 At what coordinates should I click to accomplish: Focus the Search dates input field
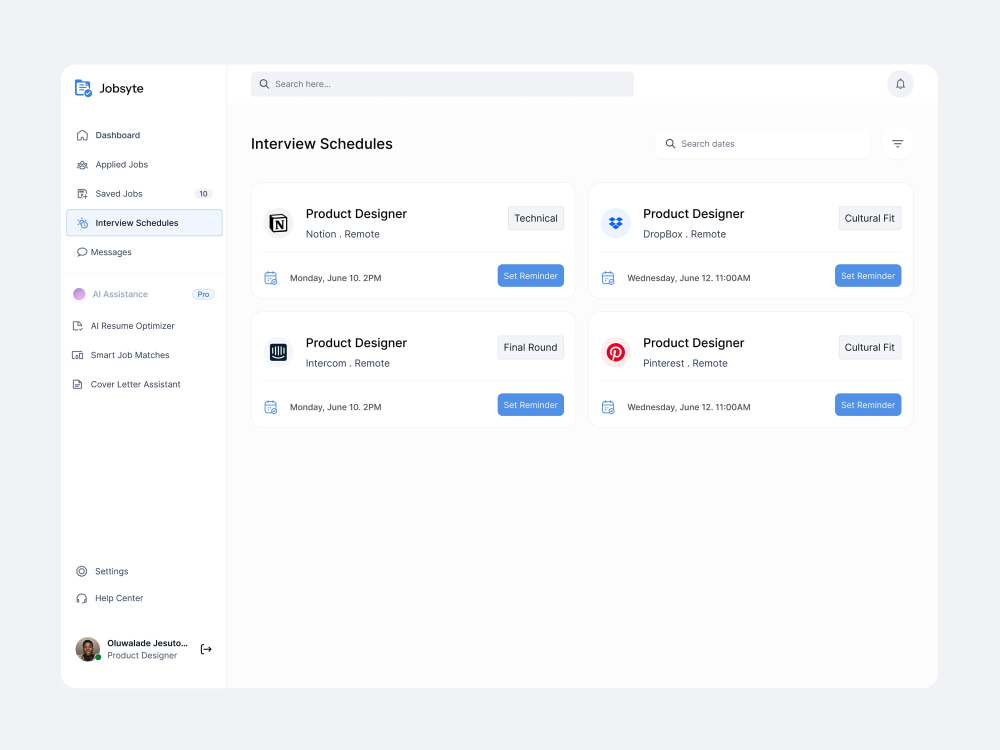[763, 143]
